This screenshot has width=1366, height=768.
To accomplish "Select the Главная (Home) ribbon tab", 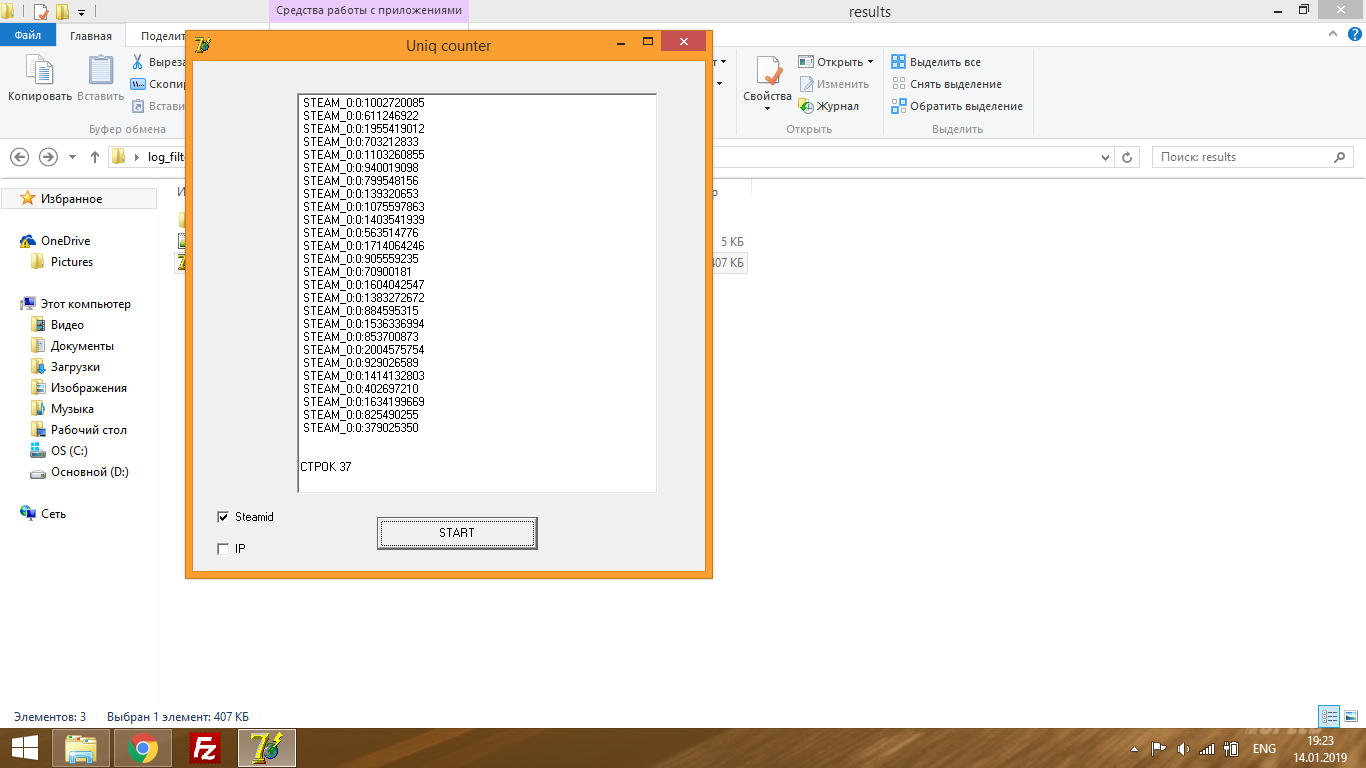I will [x=91, y=35].
